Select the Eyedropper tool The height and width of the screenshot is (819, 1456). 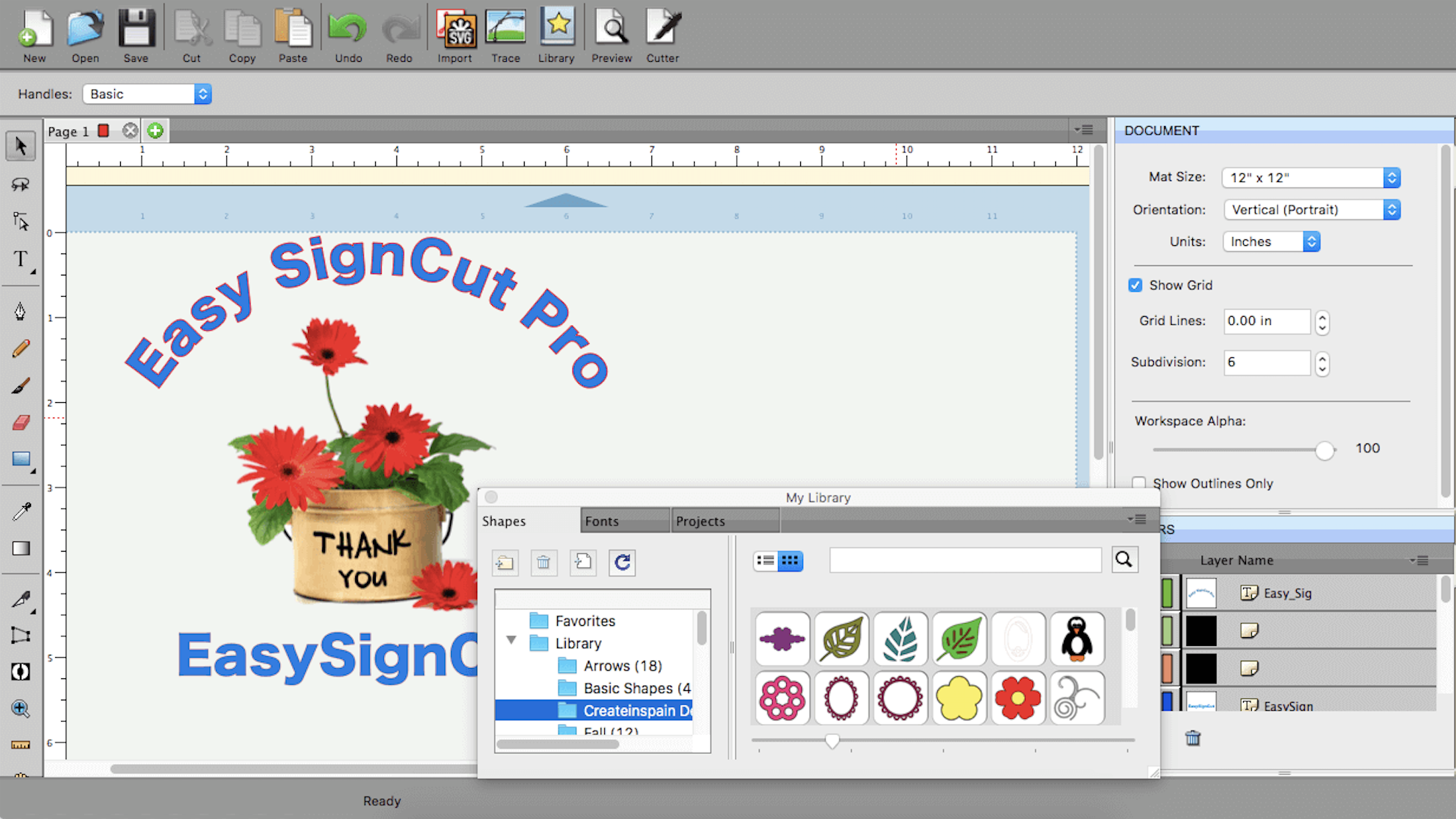[x=21, y=510]
